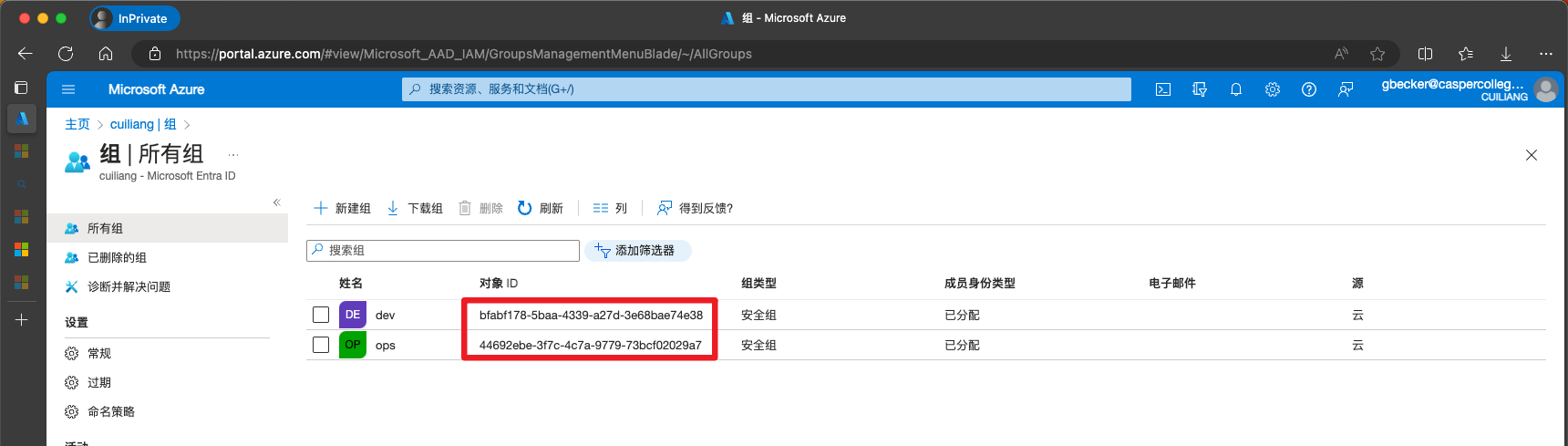Reload the page with the browser refresh icon
The width and height of the screenshot is (1568, 446).
pos(66,54)
